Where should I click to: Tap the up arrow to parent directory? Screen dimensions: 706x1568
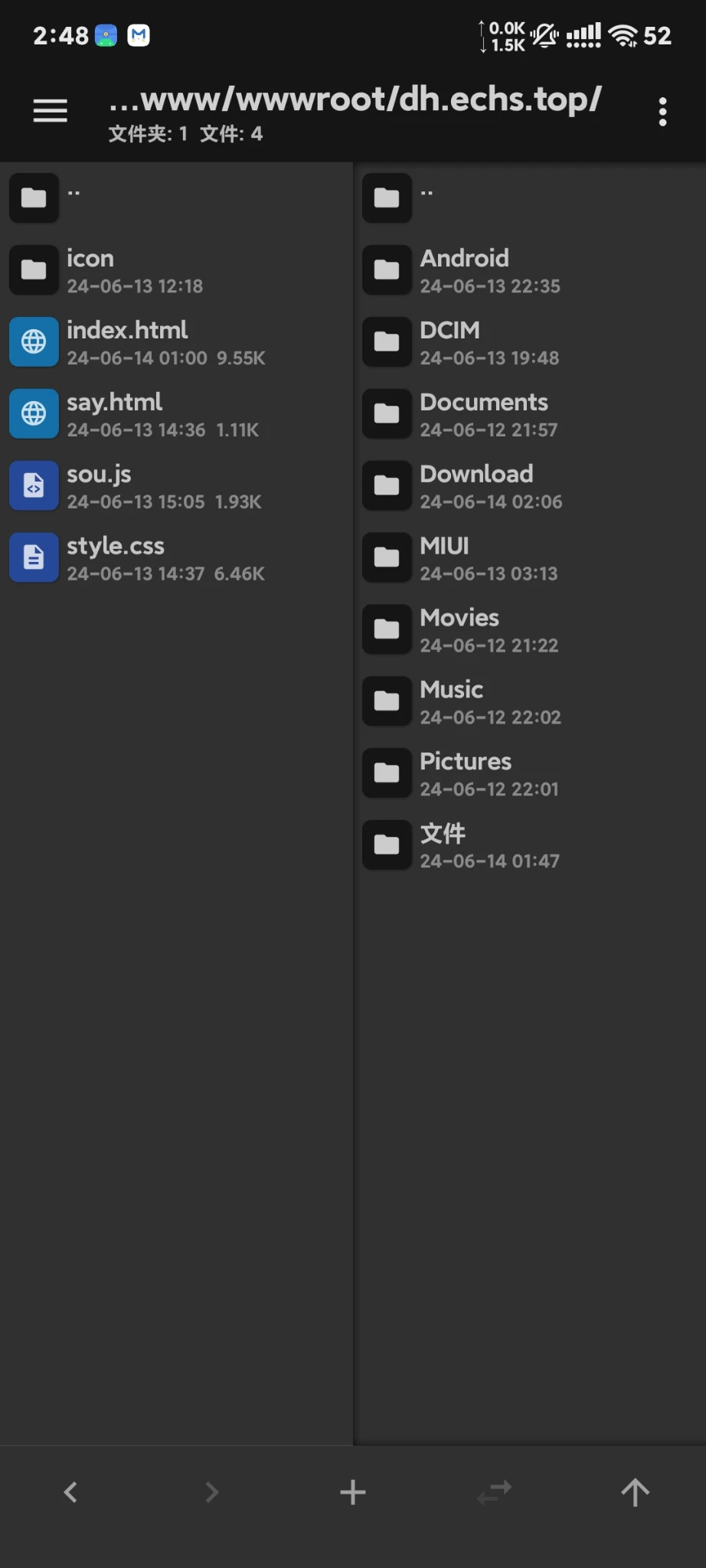(x=635, y=1491)
